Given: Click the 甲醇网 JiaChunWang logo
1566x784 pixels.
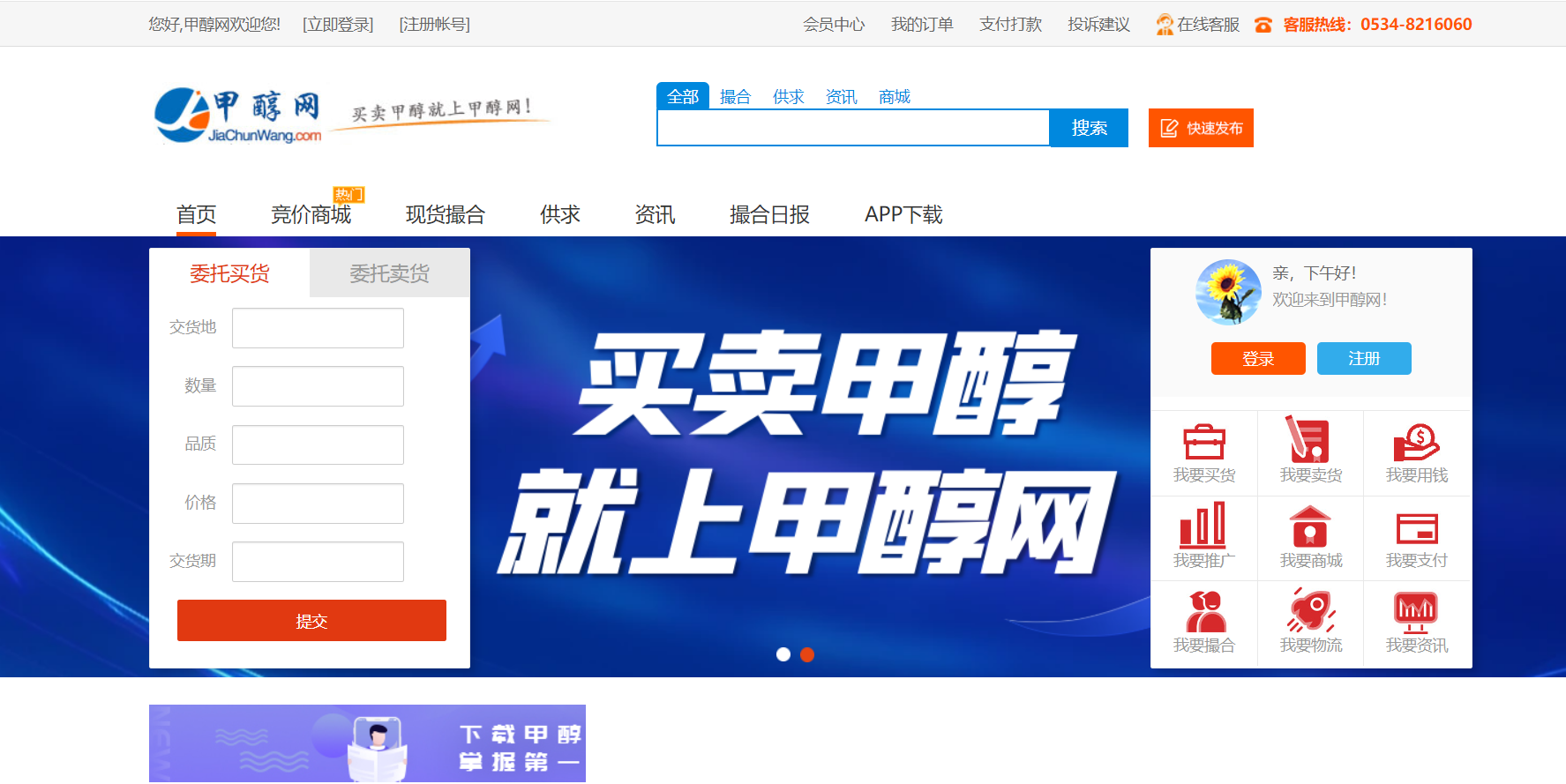Looking at the screenshot, I should 238,116.
